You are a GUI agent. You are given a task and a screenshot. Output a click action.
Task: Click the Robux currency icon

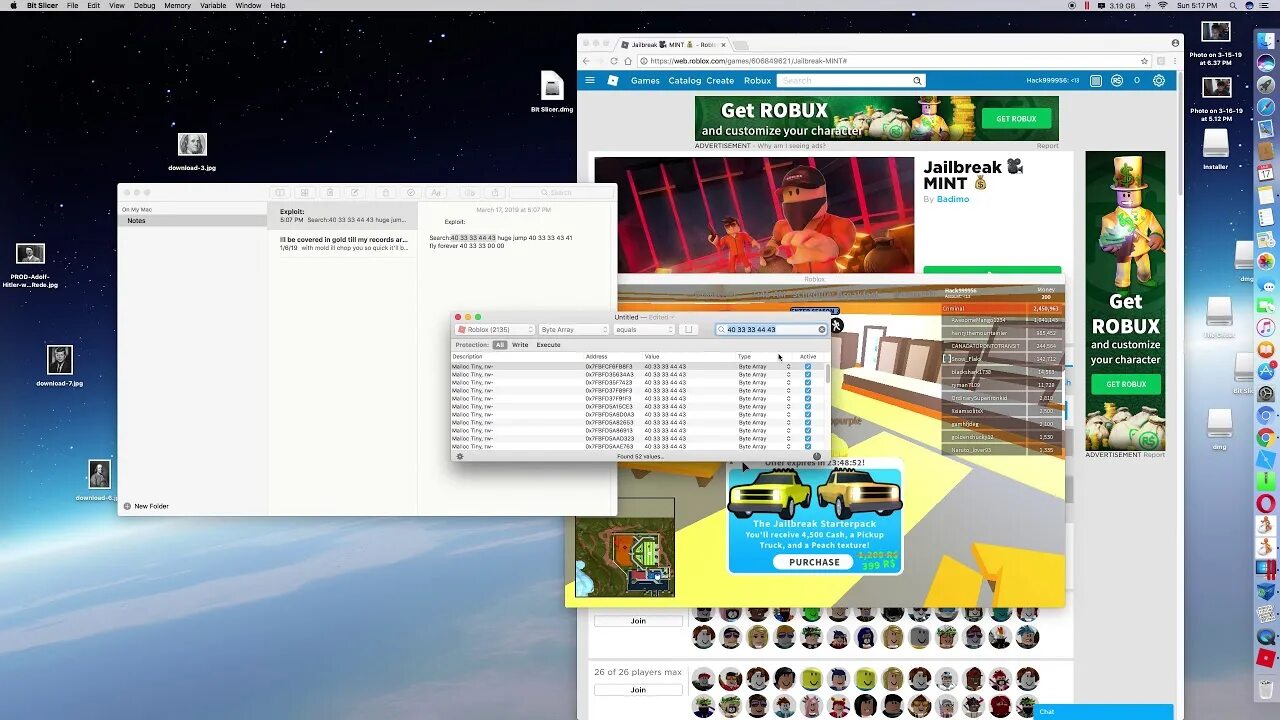[x=1117, y=80]
